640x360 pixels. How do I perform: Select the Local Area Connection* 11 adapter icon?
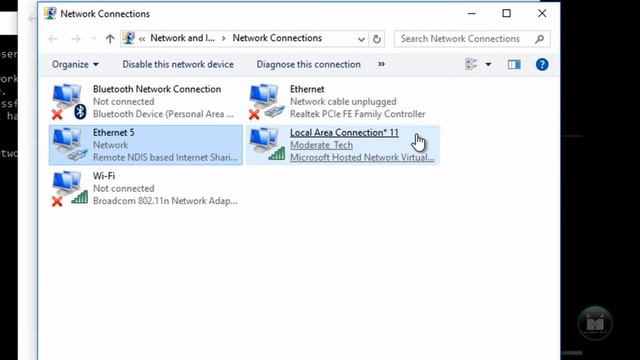pos(267,144)
